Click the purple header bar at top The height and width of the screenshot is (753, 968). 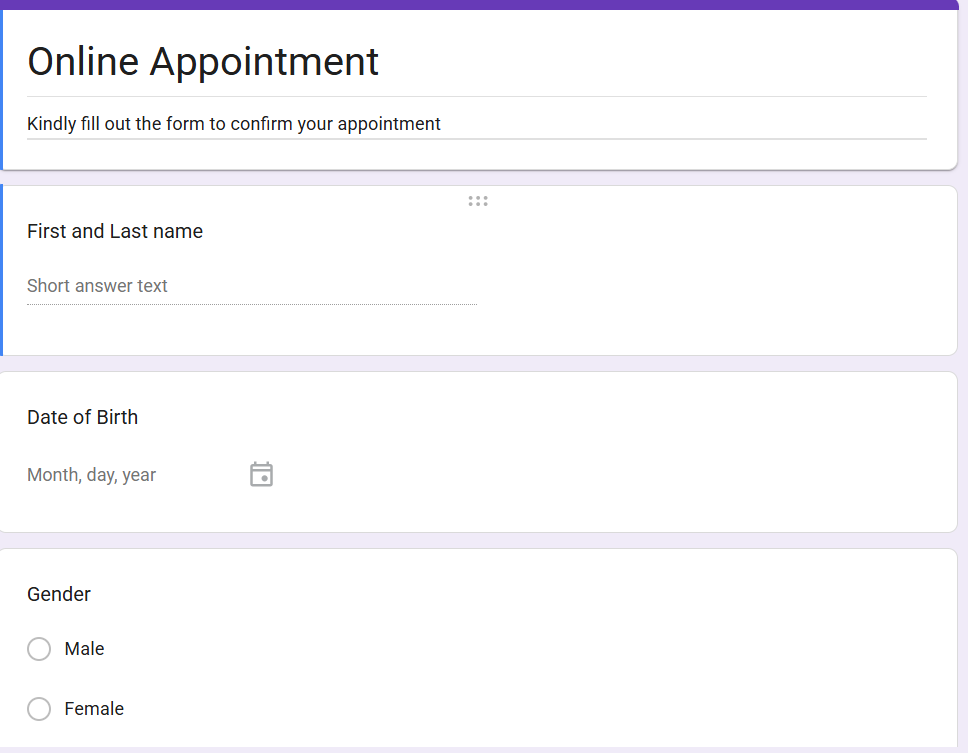coord(480,4)
